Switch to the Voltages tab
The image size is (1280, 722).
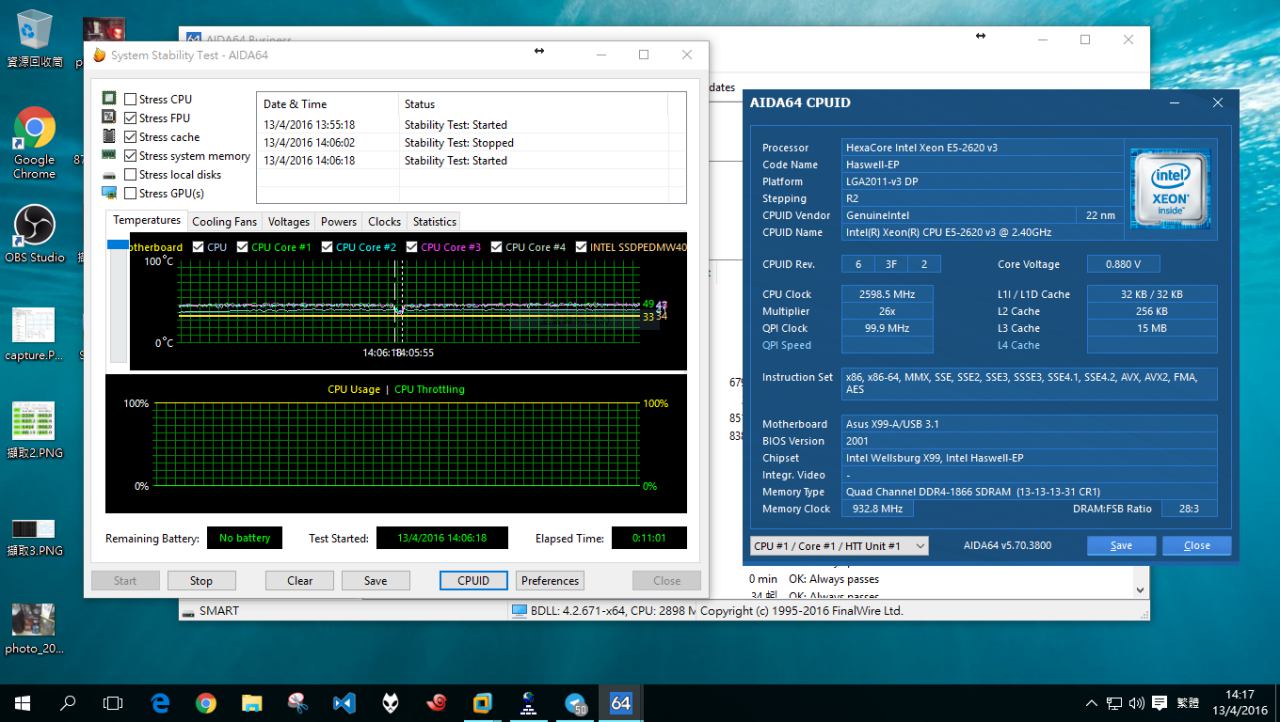pos(289,222)
